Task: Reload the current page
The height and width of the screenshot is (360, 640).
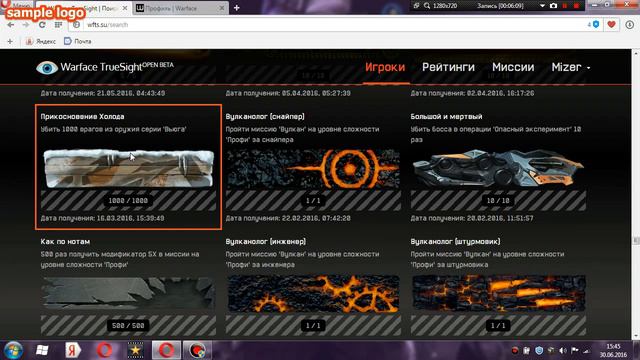Action: tap(42, 25)
